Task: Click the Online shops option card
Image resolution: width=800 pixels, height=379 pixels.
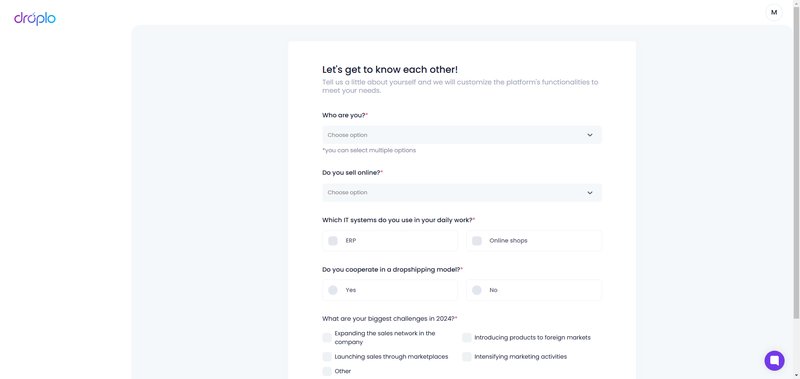Action: [534, 241]
